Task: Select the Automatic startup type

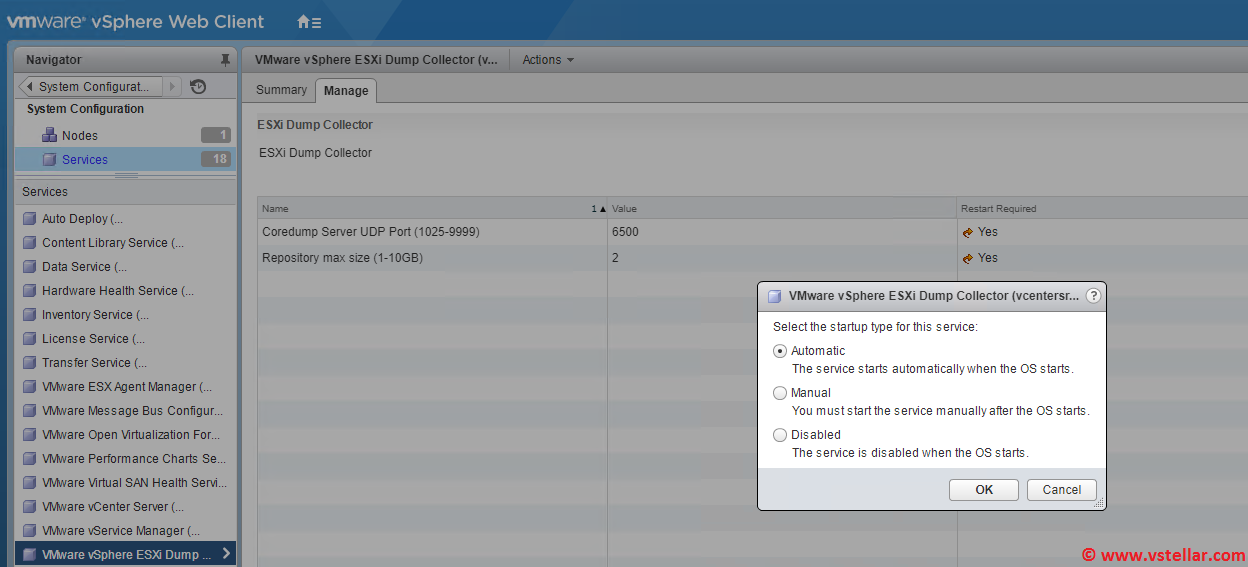Action: coord(780,351)
